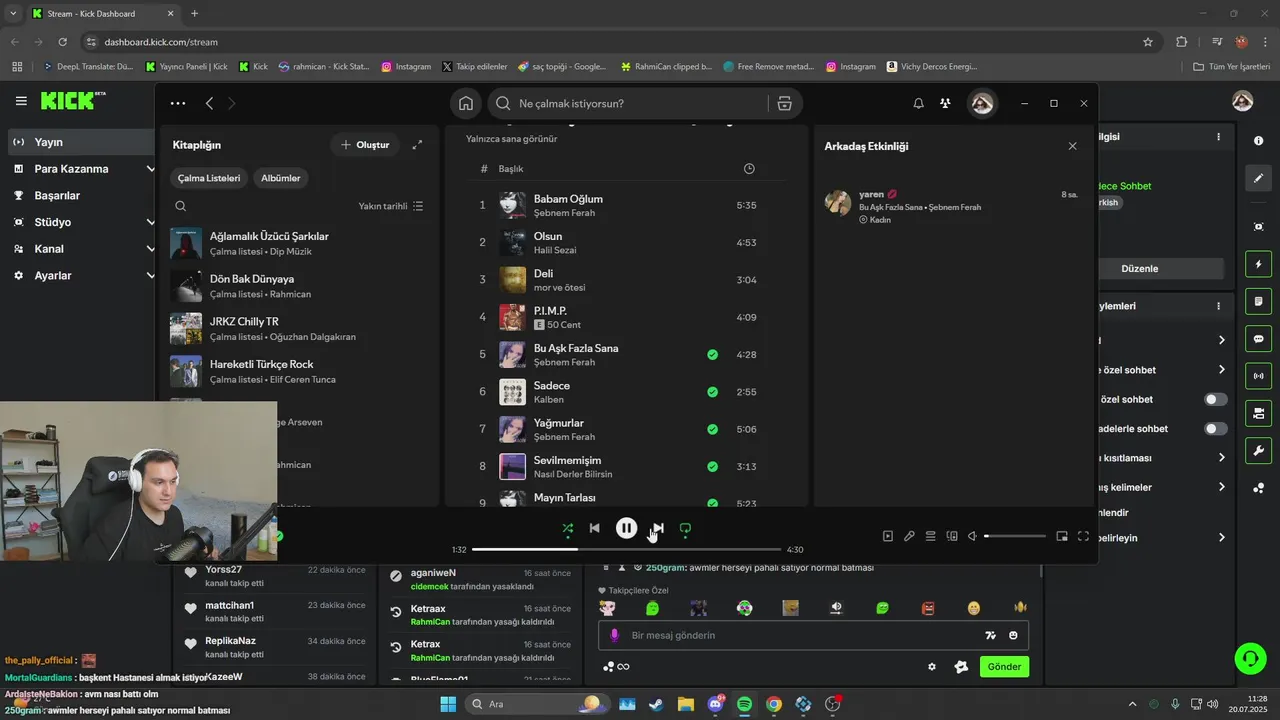1280x720 pixels.
Task: Open Spotify notifications bell
Action: point(918,103)
